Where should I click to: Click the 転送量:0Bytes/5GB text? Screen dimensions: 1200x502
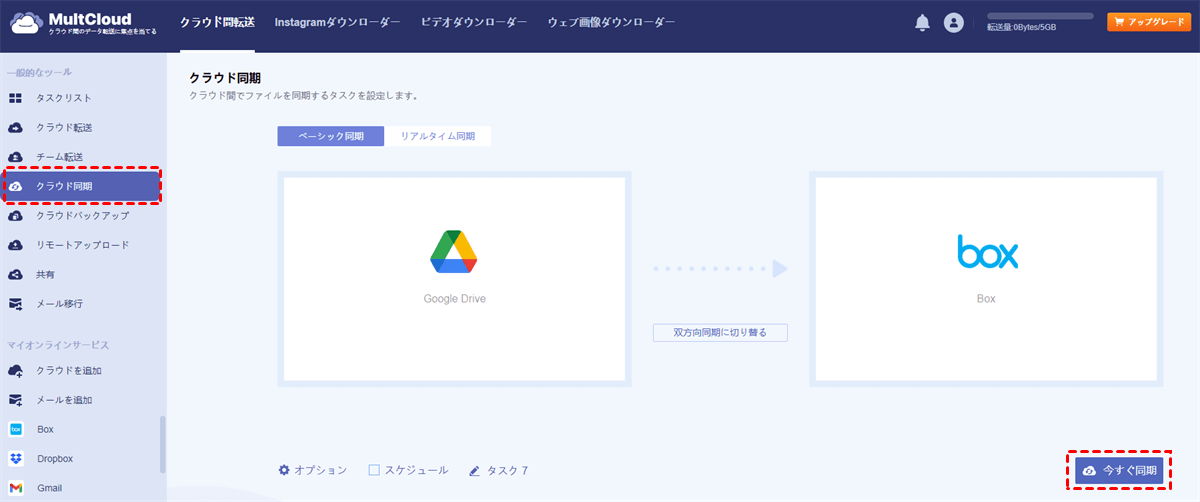(1021, 28)
